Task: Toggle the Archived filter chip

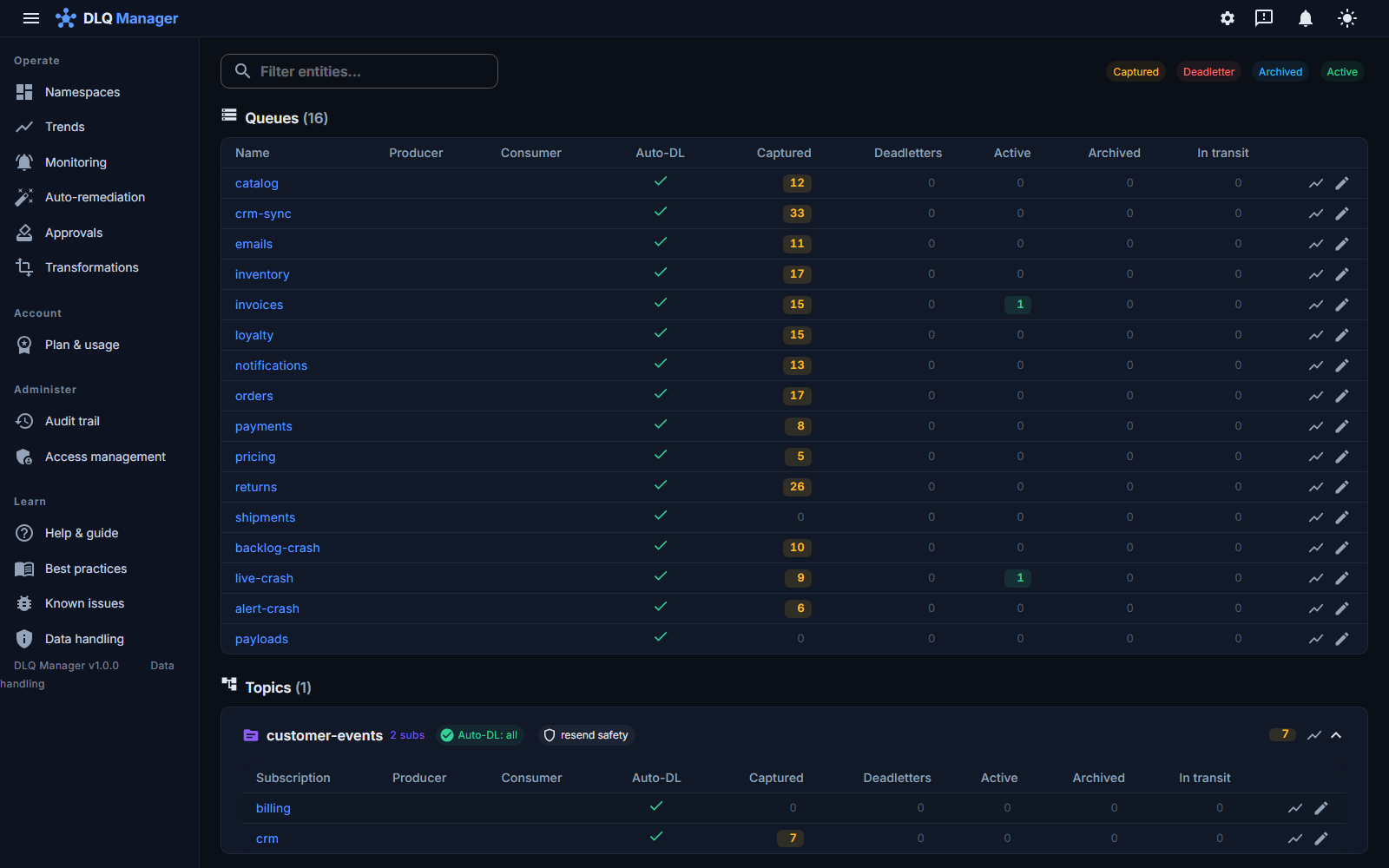Action: (1280, 72)
